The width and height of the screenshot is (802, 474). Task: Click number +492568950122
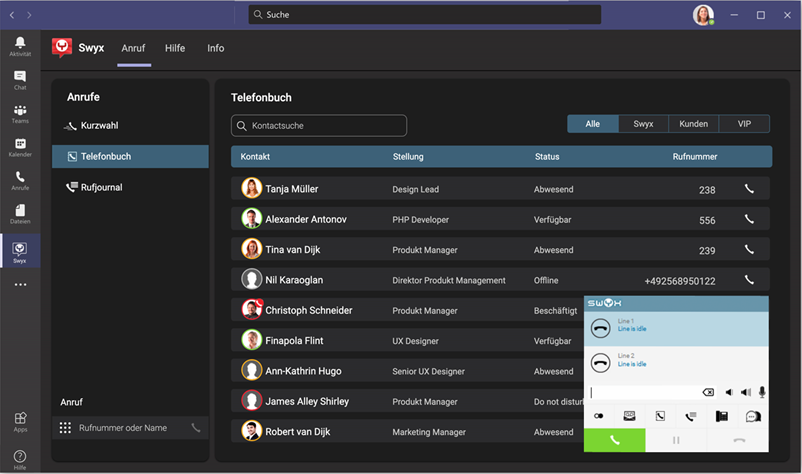[x=680, y=281]
